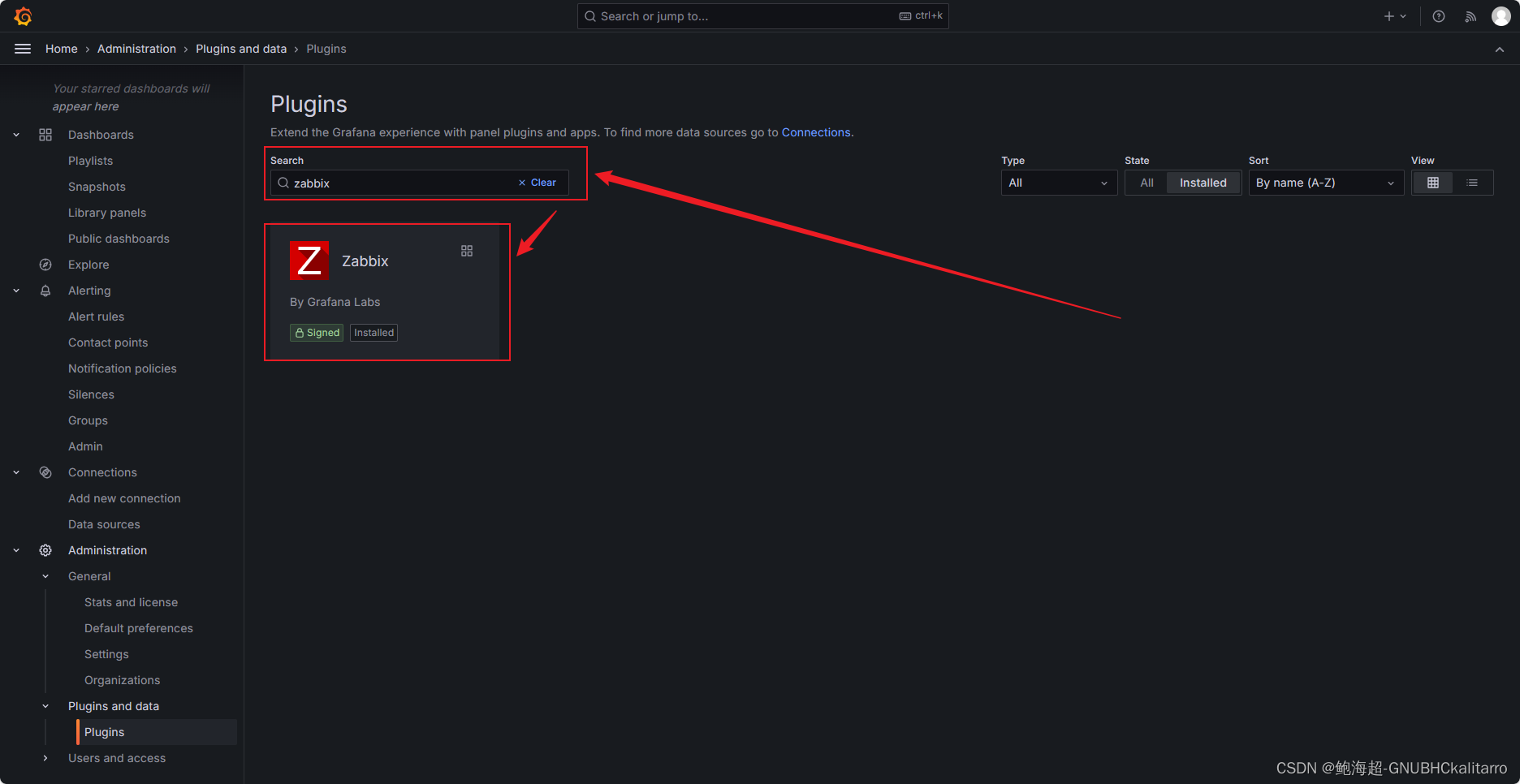The width and height of the screenshot is (1520, 784).
Task: Collapse the Administration section chevron
Action: (x=16, y=550)
